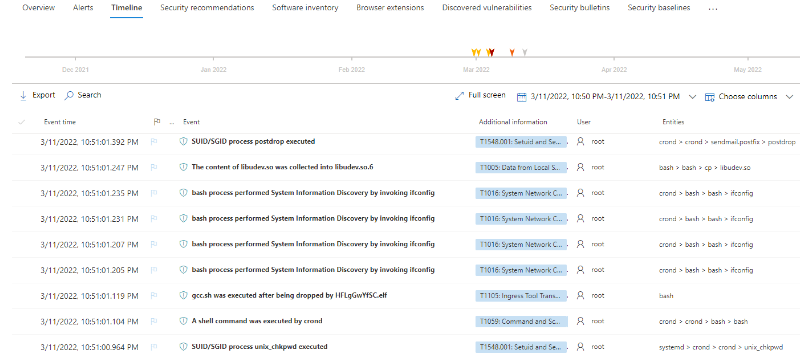
Task: Click the Export download icon
Action: click(x=23, y=95)
